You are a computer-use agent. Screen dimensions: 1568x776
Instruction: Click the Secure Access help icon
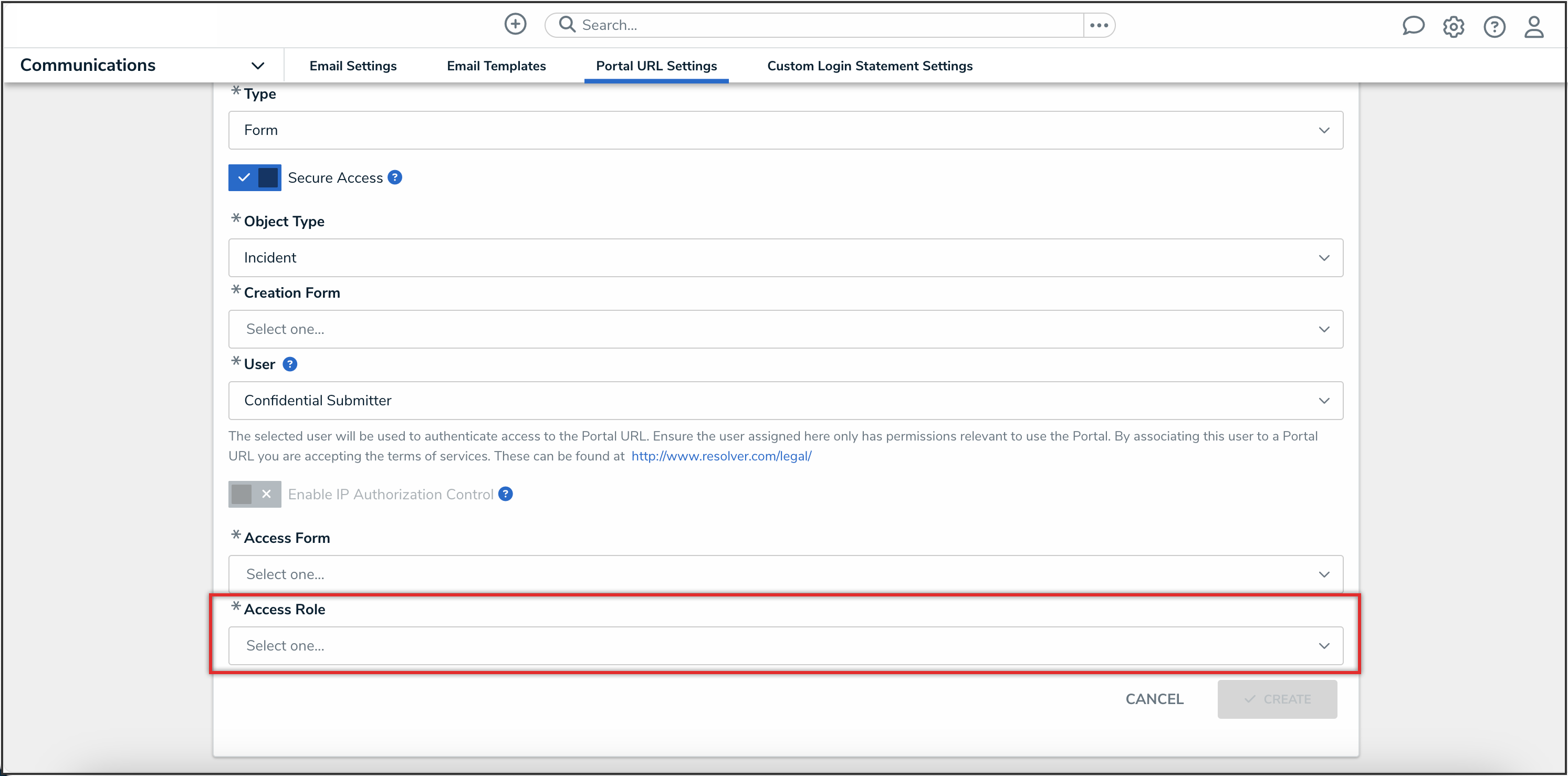click(394, 177)
